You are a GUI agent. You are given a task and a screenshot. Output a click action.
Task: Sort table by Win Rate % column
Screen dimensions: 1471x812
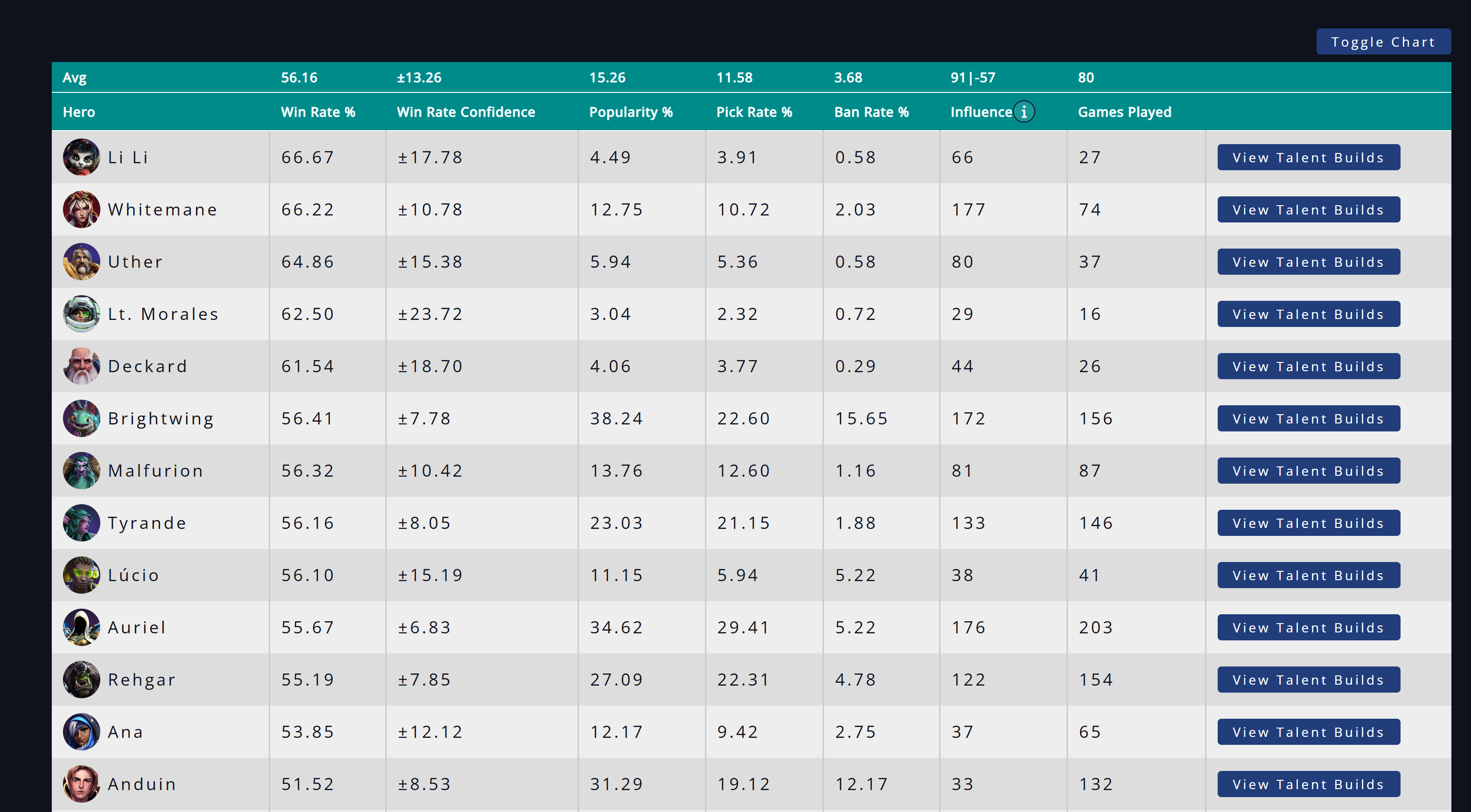pos(318,112)
